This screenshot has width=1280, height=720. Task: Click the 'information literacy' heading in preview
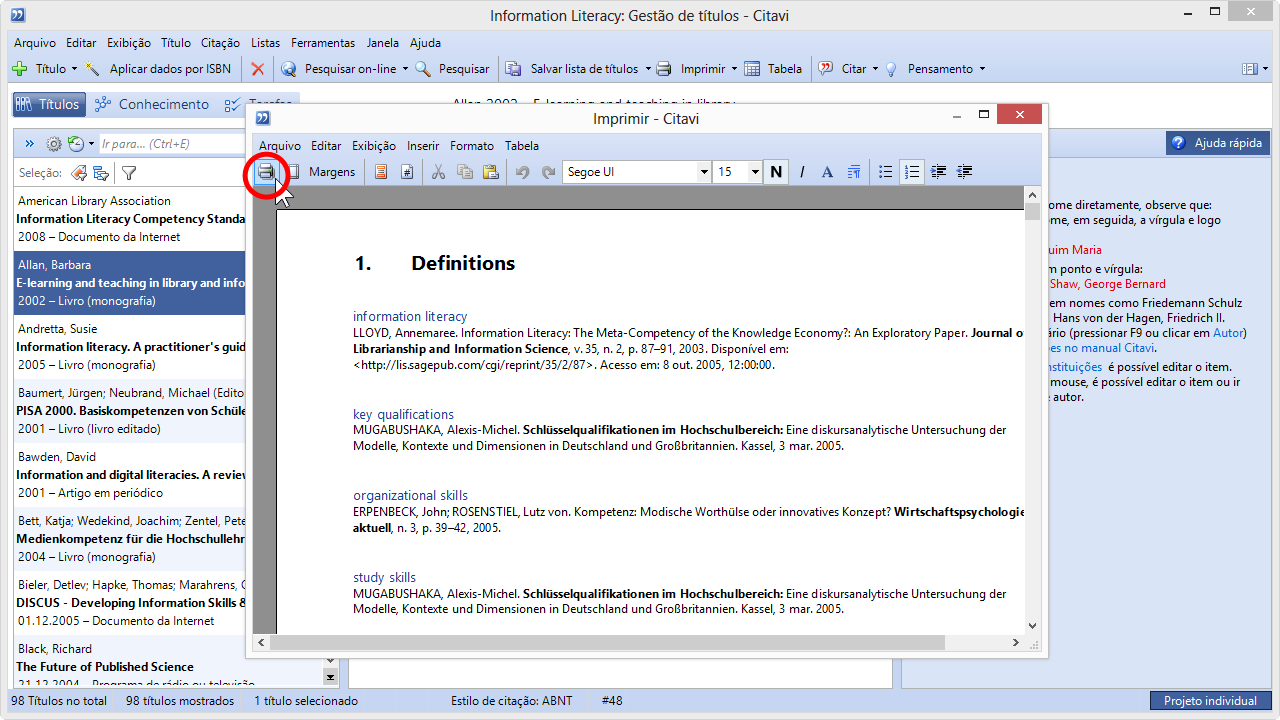click(x=410, y=316)
